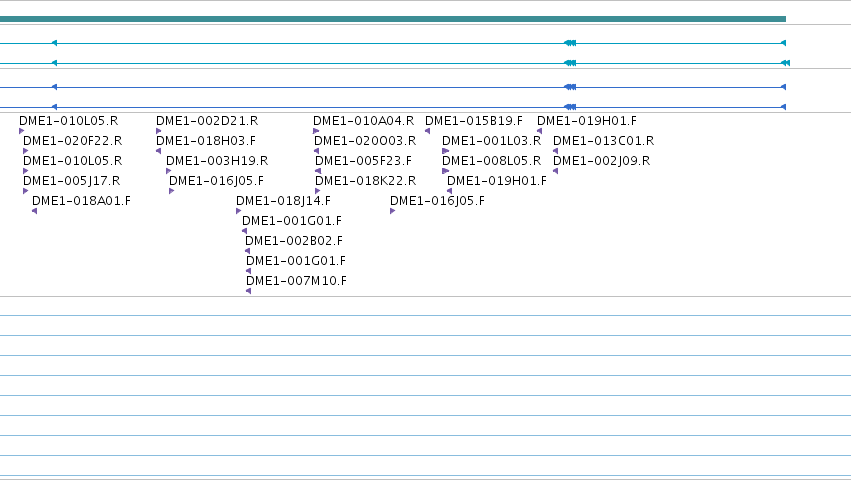
Task: Select the DME1-018H03.F feature label
Action: coord(206,141)
